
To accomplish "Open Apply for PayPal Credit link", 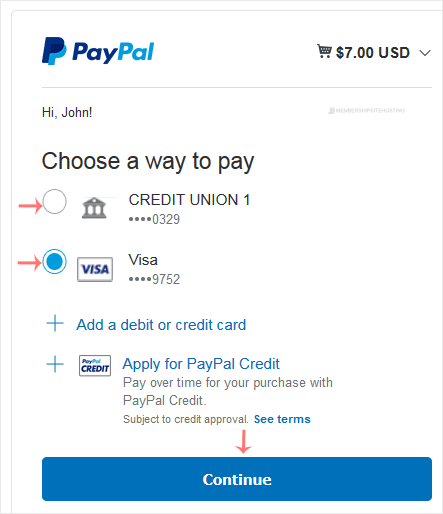I will click(x=201, y=364).
